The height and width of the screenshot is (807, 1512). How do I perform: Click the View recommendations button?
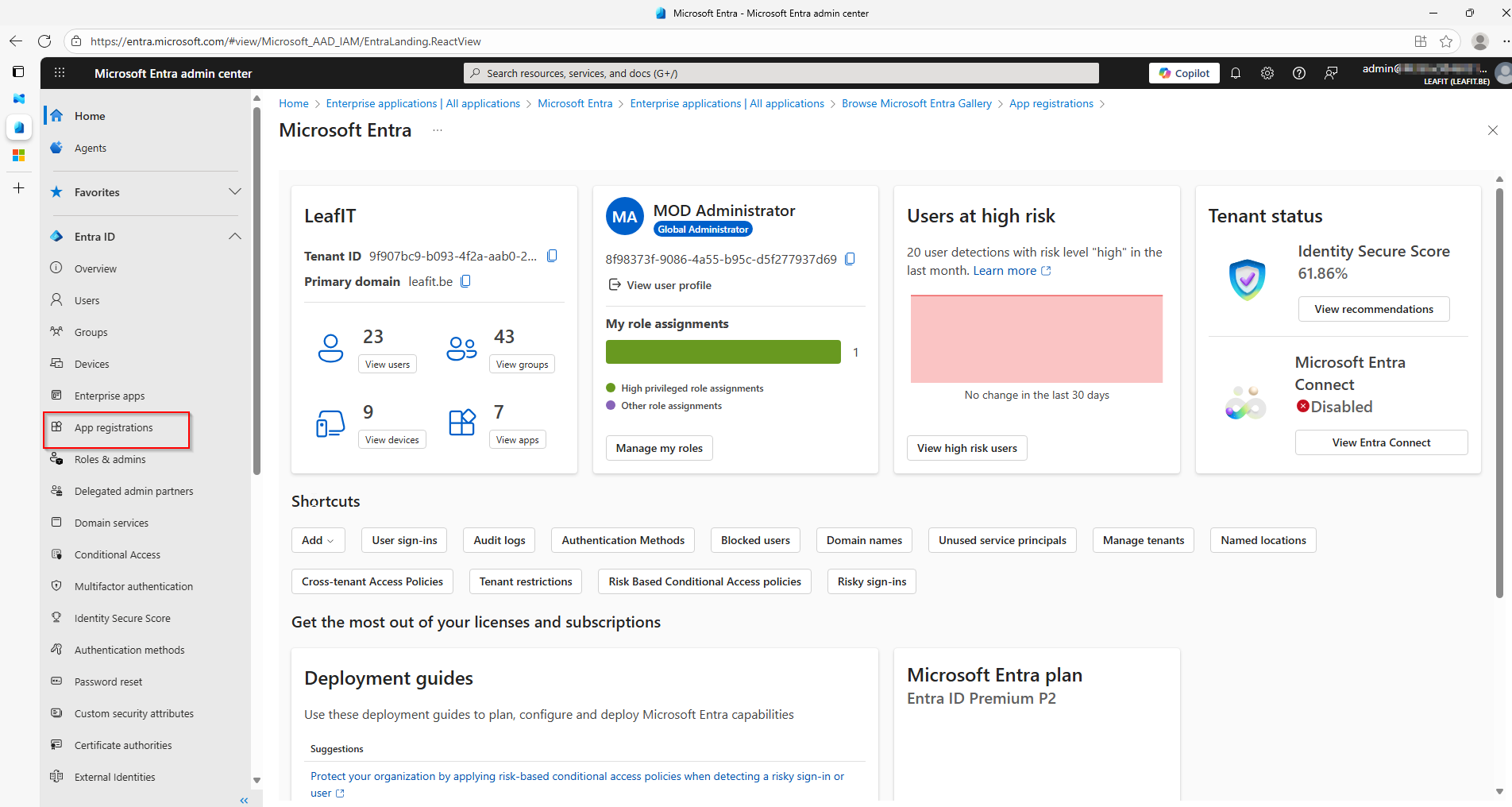[x=1374, y=309]
